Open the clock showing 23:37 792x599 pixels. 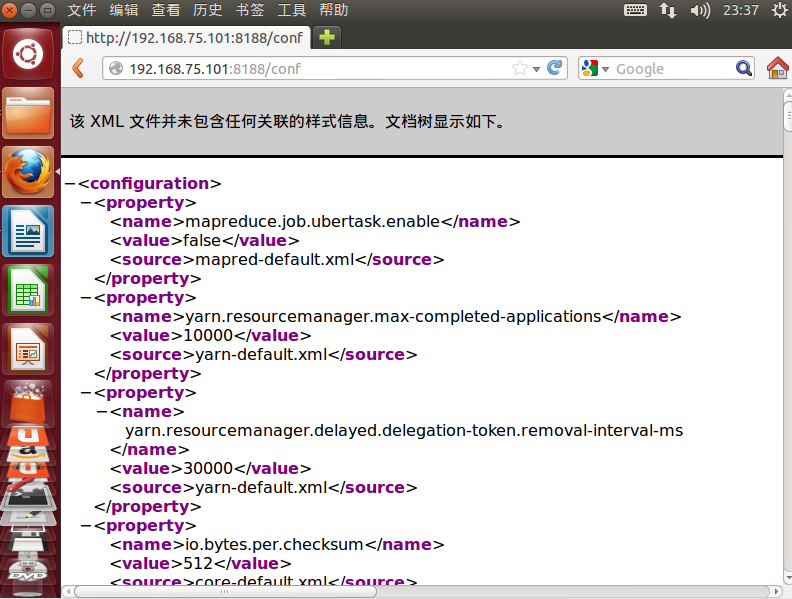[740, 10]
